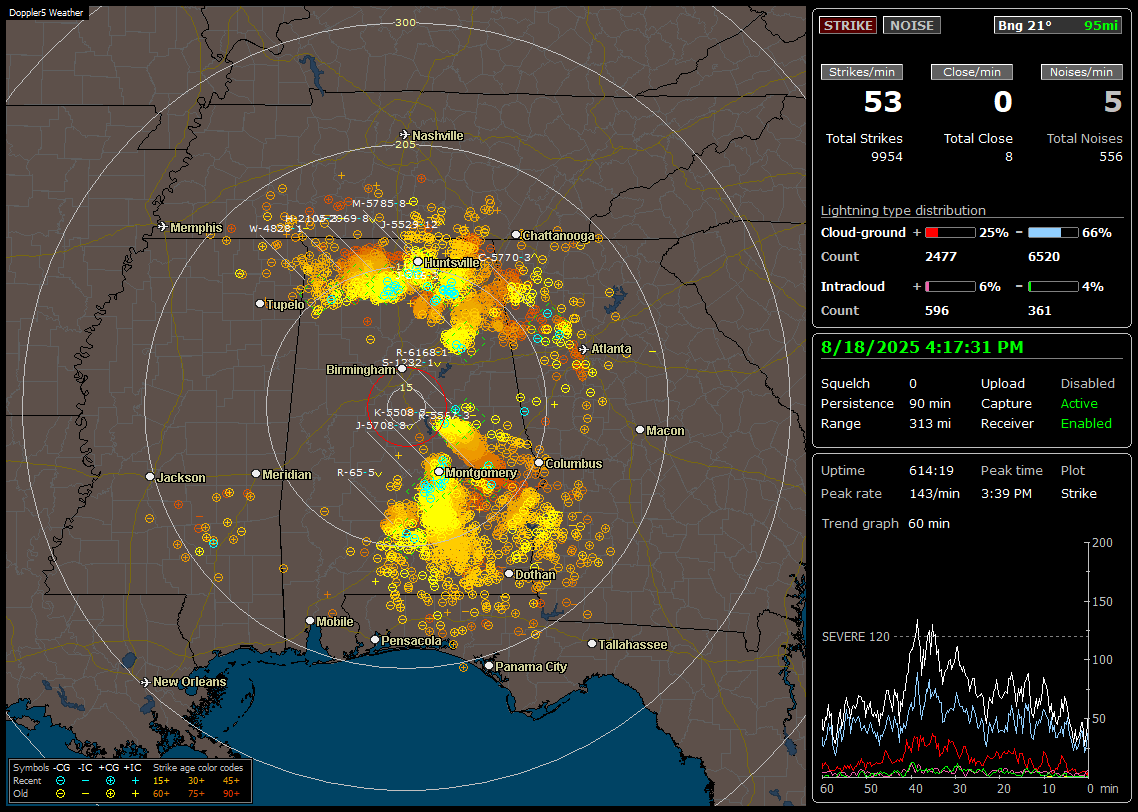This screenshot has width=1138, height=812.
Task: Click the Huntsville city dot
Action: (x=418, y=262)
